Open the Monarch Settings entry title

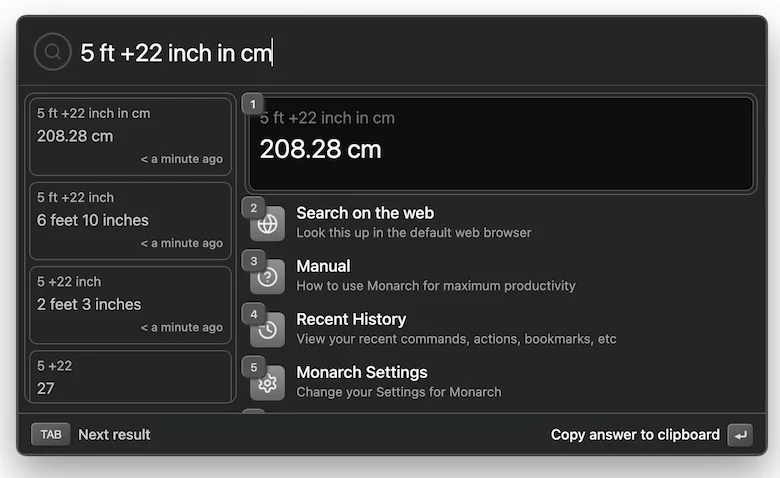pos(362,372)
